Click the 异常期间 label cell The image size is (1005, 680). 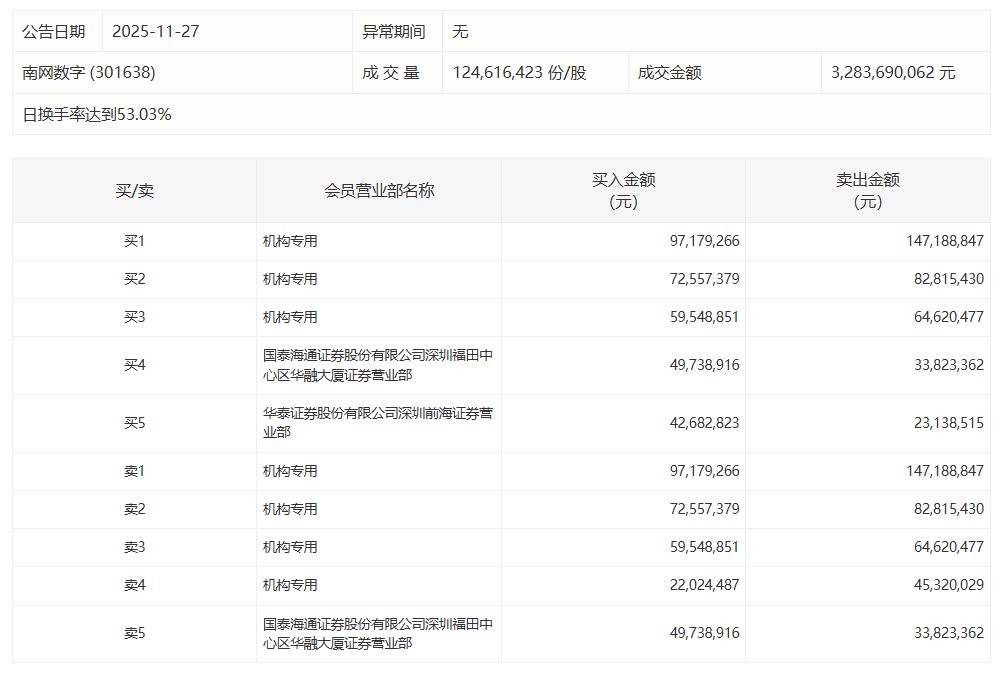(x=393, y=32)
